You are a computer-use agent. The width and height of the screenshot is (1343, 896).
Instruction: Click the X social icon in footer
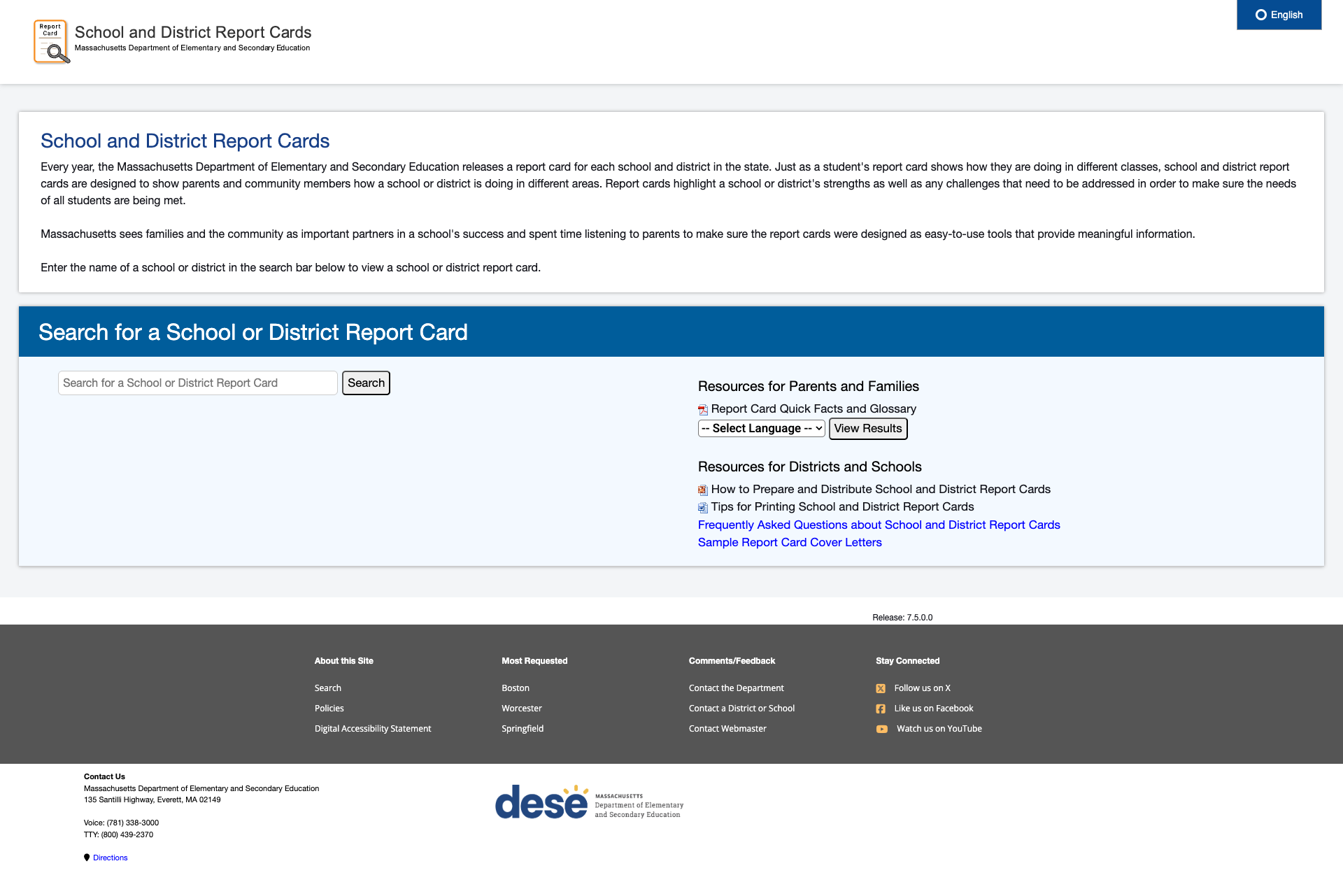pyautogui.click(x=881, y=689)
